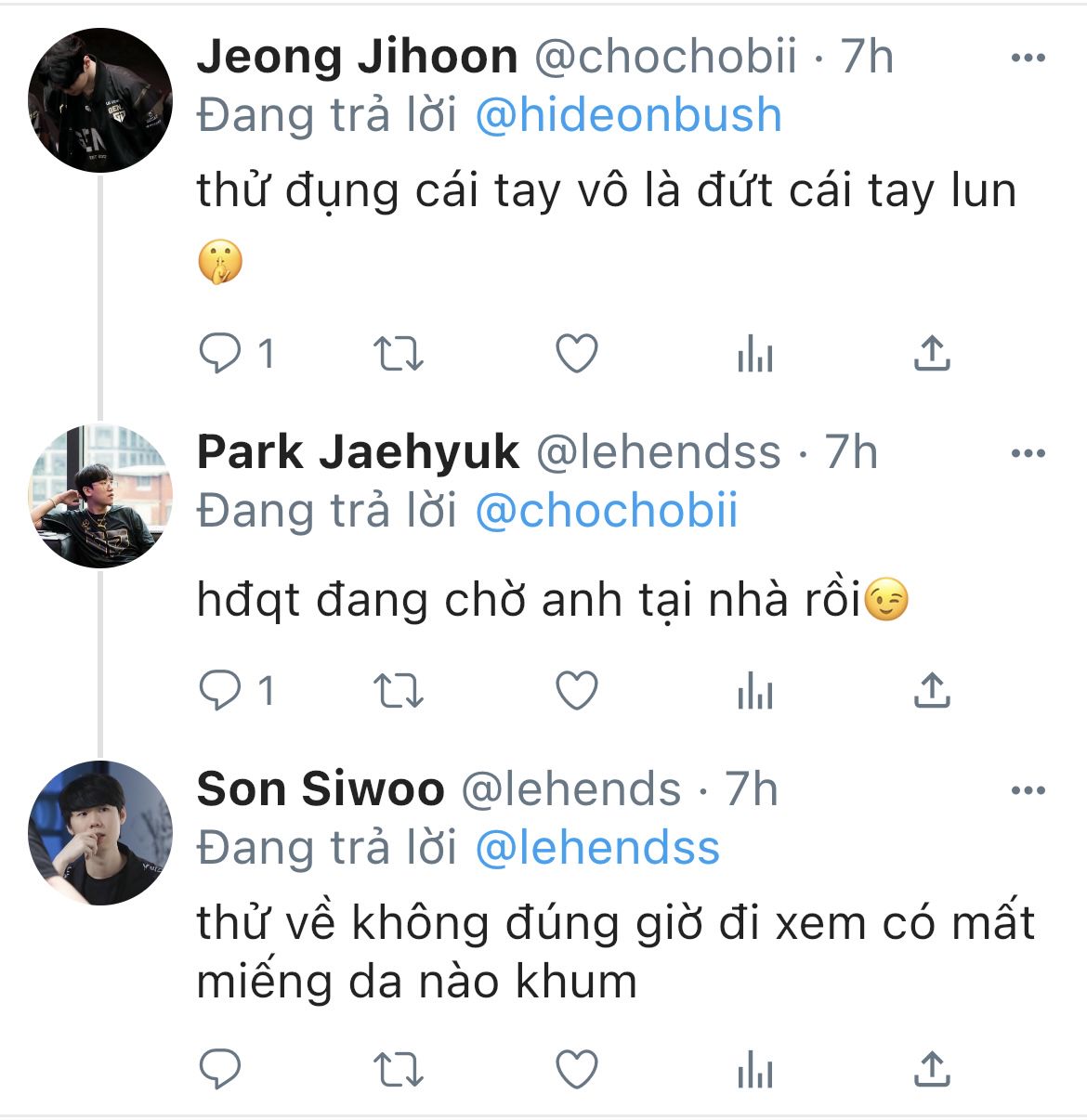Open more options for Jeong Jihoon's tweet

coord(1028,59)
